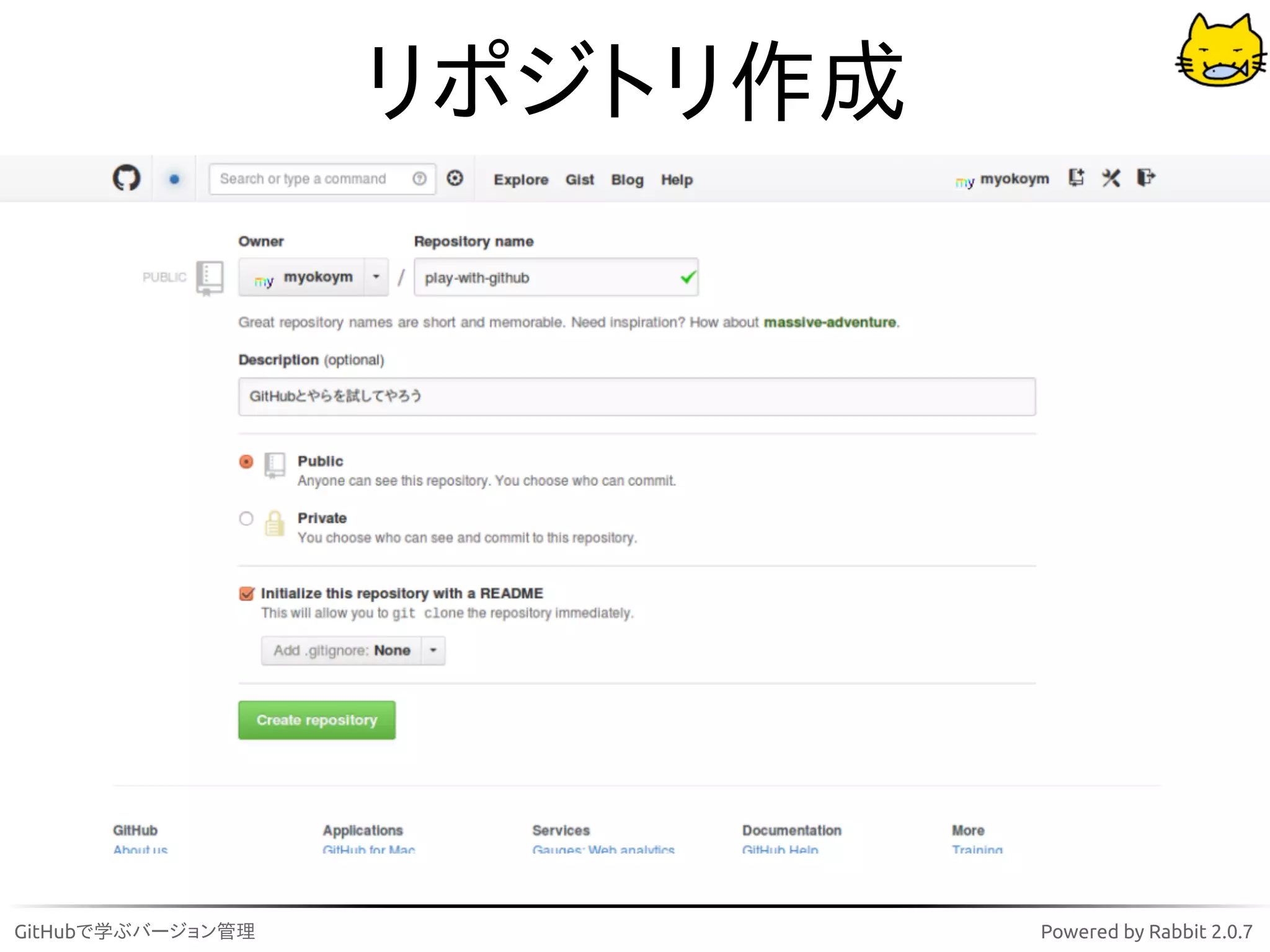The width and height of the screenshot is (1270, 952).
Task: Click the green checkmark in repository name
Action: 688,277
